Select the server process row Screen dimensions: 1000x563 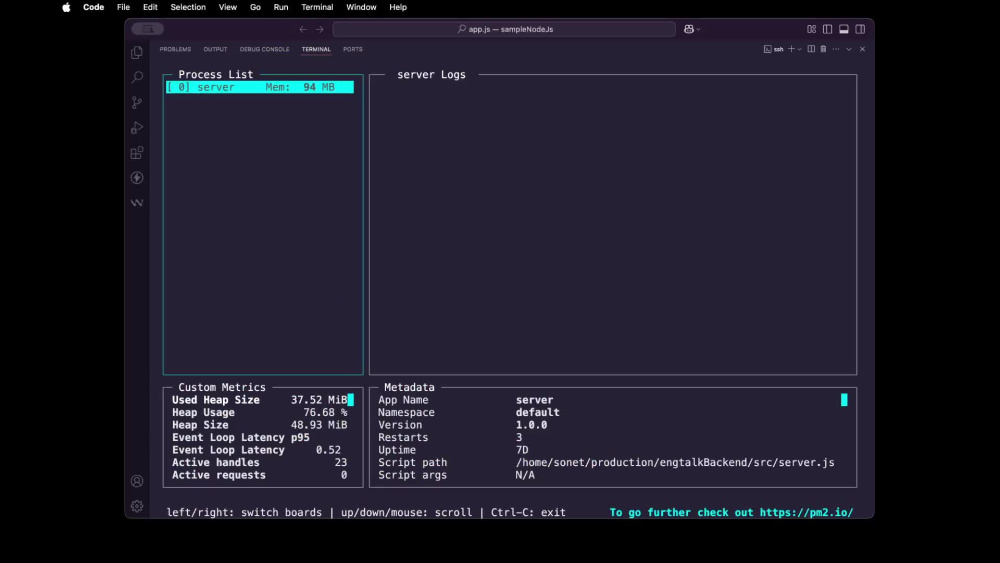(260, 87)
